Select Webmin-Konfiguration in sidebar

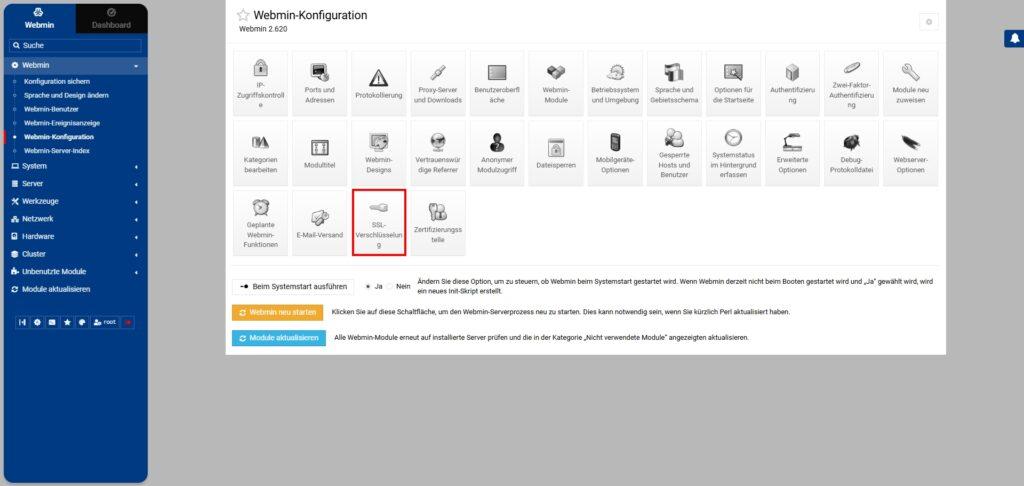59,137
